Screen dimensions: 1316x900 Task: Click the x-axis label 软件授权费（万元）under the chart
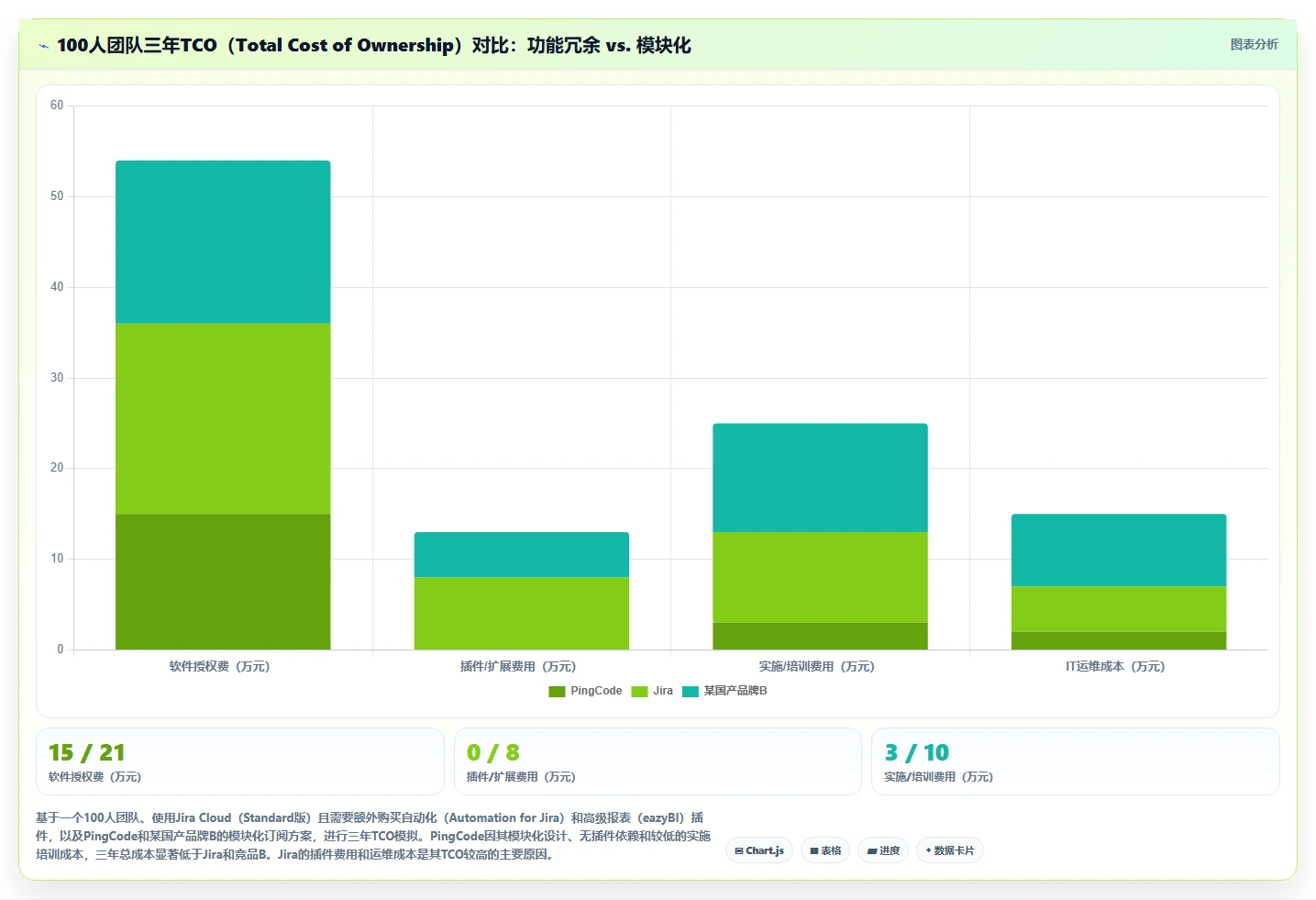[x=219, y=666]
